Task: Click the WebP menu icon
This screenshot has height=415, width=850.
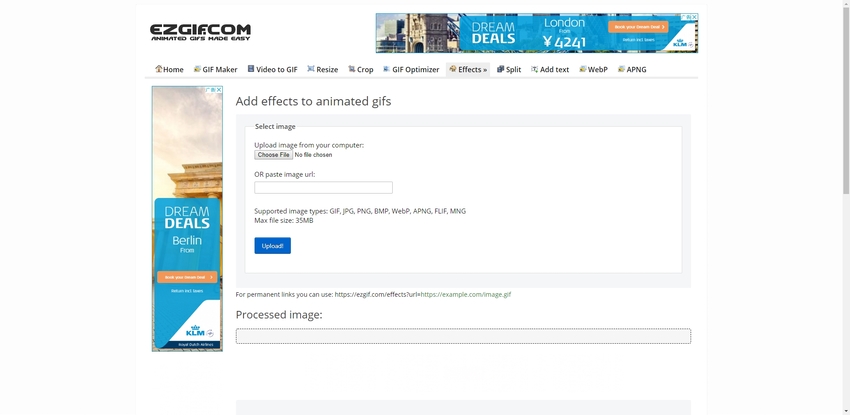Action: point(583,69)
